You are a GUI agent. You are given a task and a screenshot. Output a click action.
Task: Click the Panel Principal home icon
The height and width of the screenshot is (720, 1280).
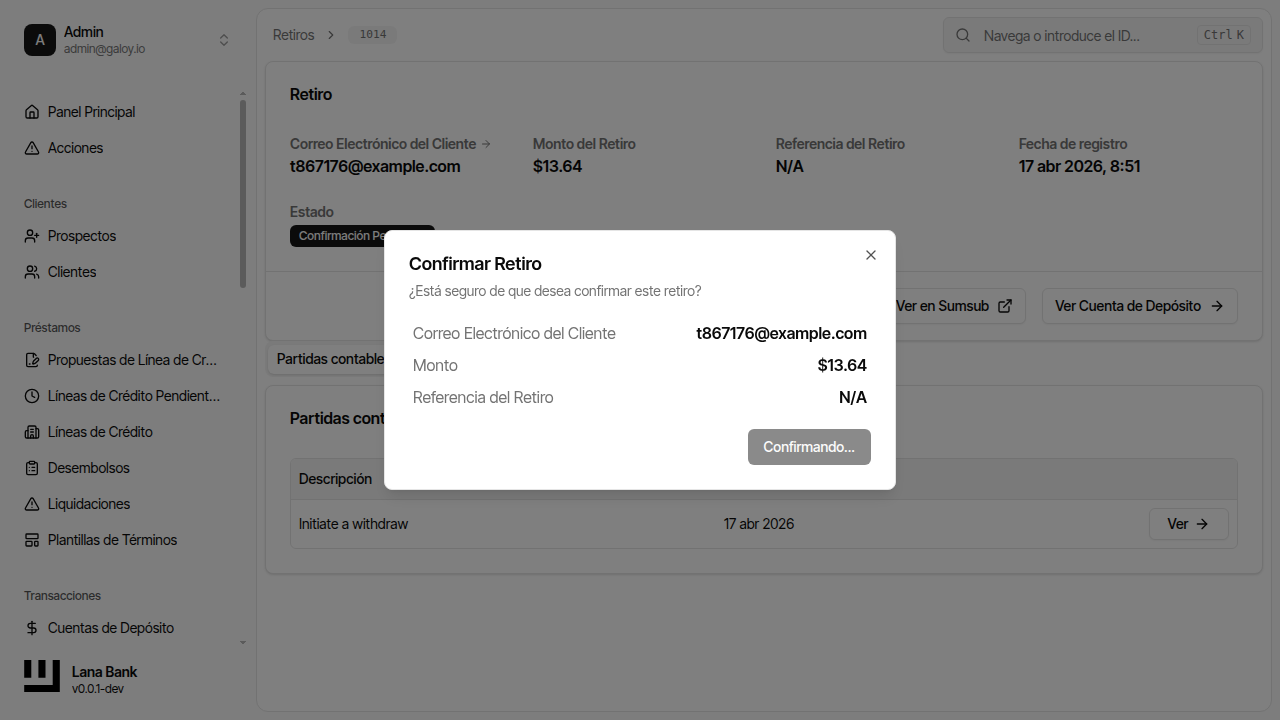tap(32, 112)
